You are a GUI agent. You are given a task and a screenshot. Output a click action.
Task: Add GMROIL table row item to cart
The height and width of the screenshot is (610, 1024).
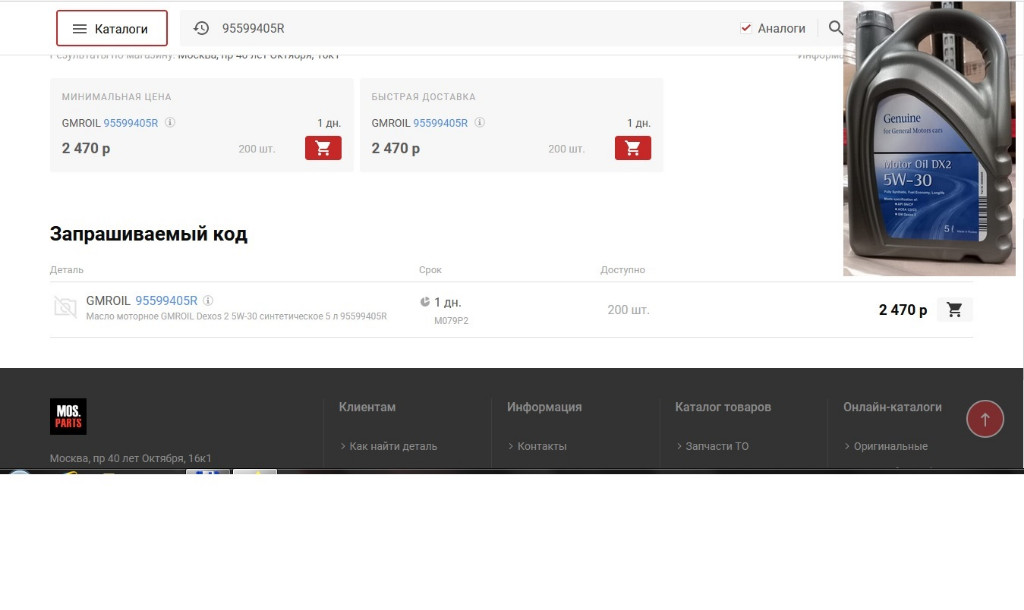point(954,310)
